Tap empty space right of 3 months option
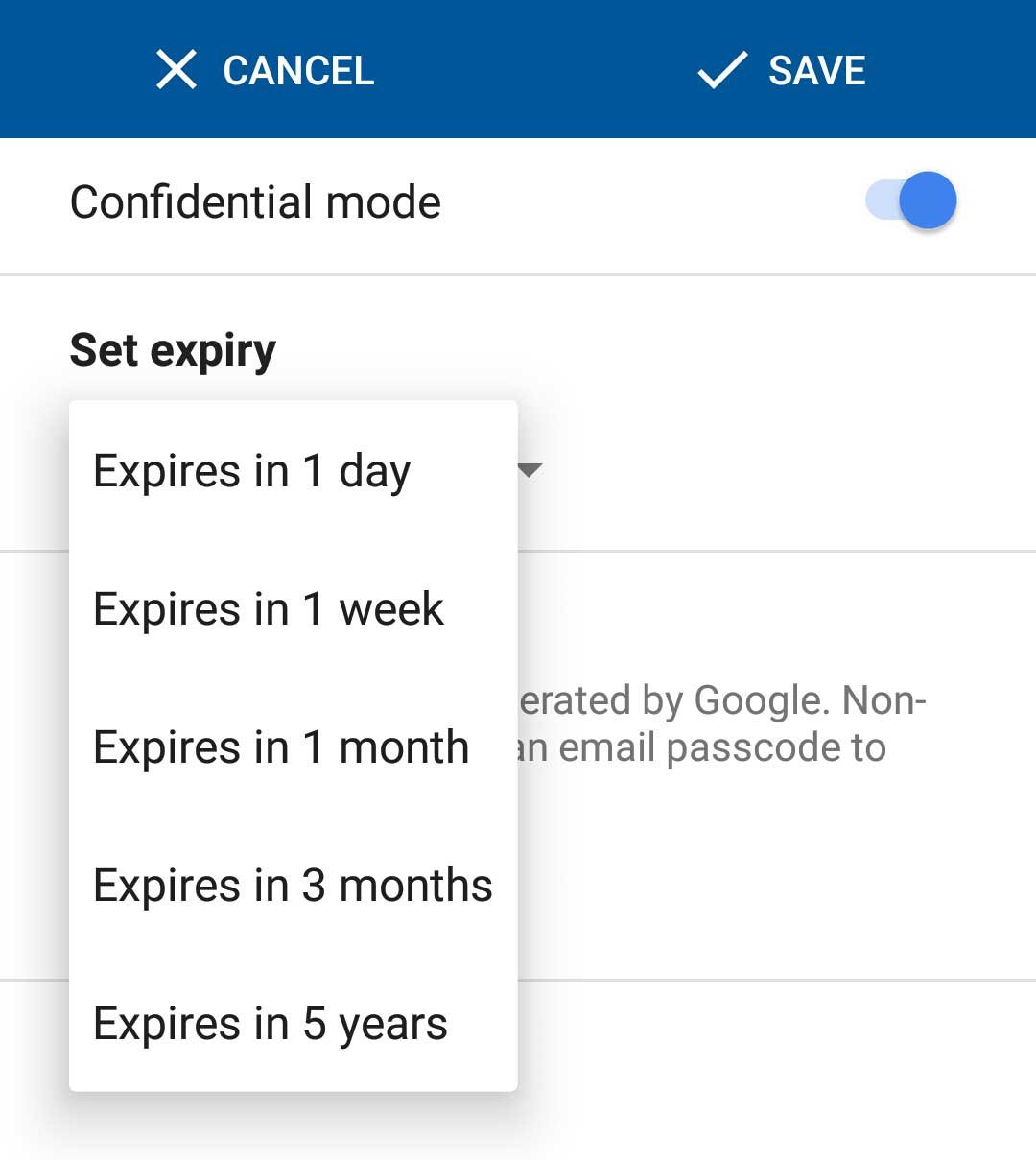Viewport: 1036px width, 1160px height. (x=767, y=886)
